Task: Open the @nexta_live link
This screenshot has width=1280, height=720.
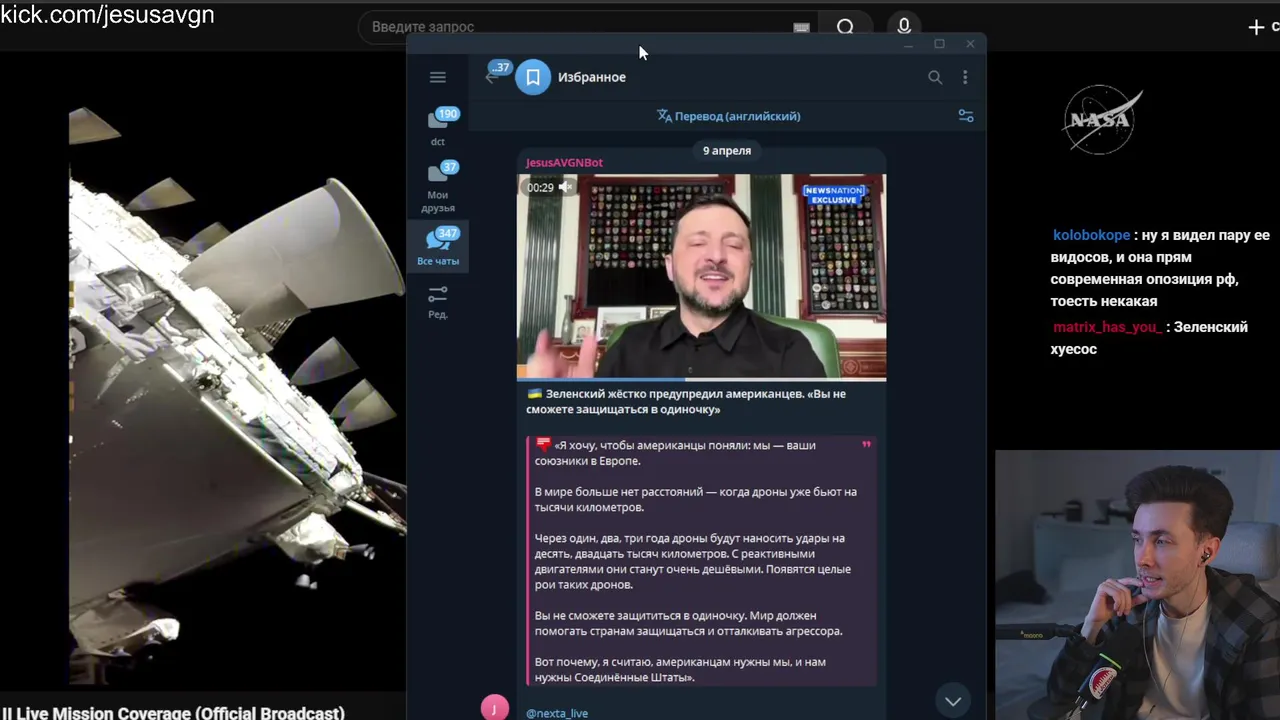Action: [557, 713]
